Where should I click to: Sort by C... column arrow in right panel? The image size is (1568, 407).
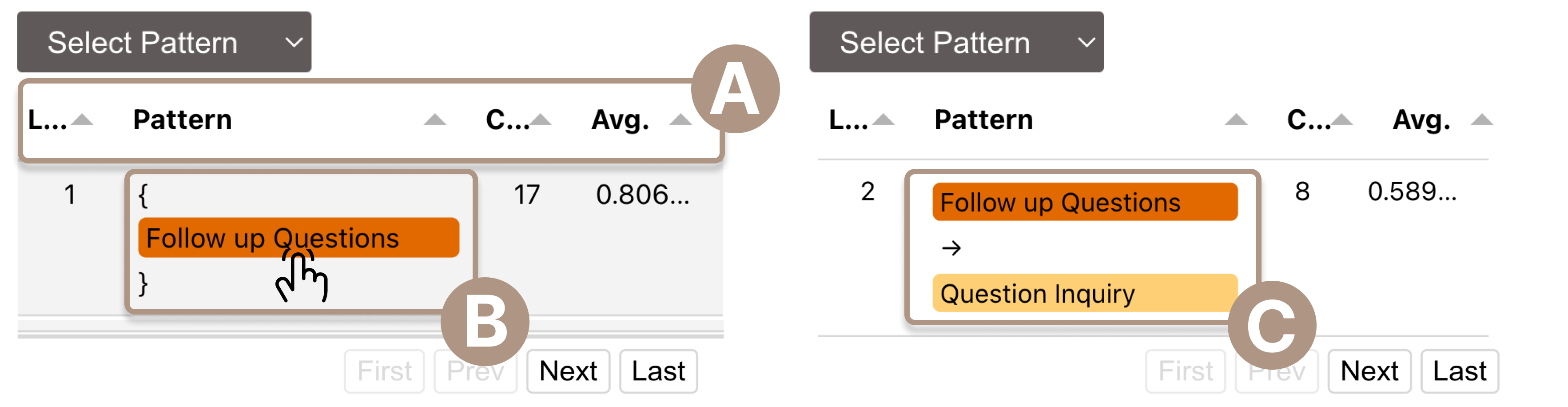pos(1341,120)
